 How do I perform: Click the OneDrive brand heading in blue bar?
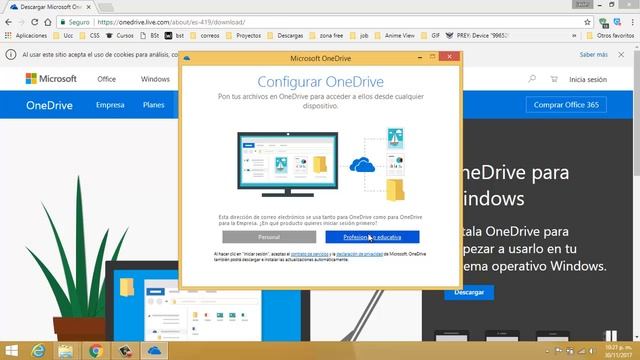coord(49,105)
